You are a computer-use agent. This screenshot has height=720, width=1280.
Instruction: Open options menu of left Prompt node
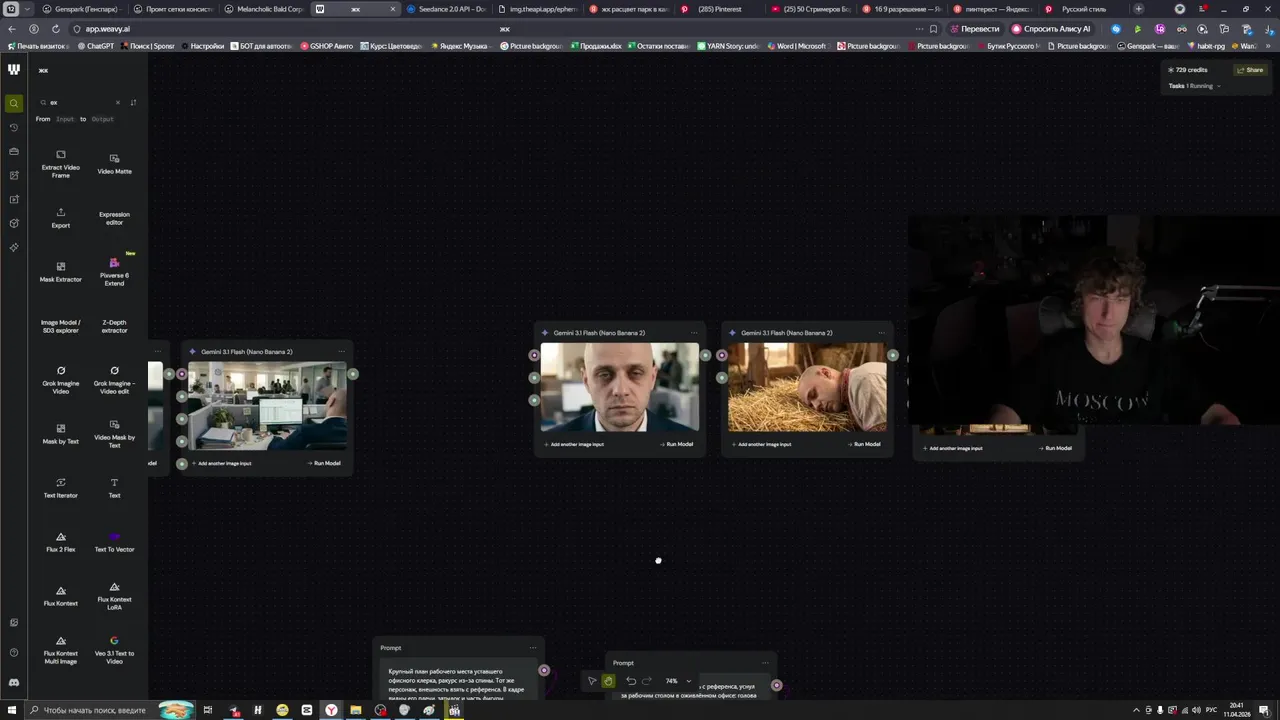click(532, 647)
